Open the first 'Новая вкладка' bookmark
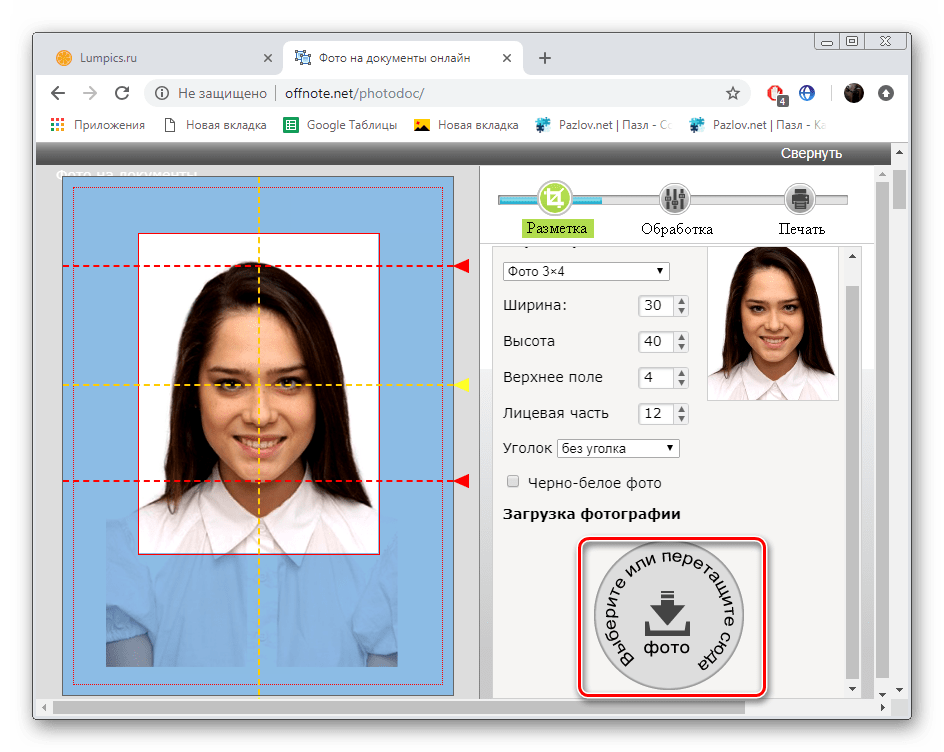944x752 pixels. coord(216,125)
